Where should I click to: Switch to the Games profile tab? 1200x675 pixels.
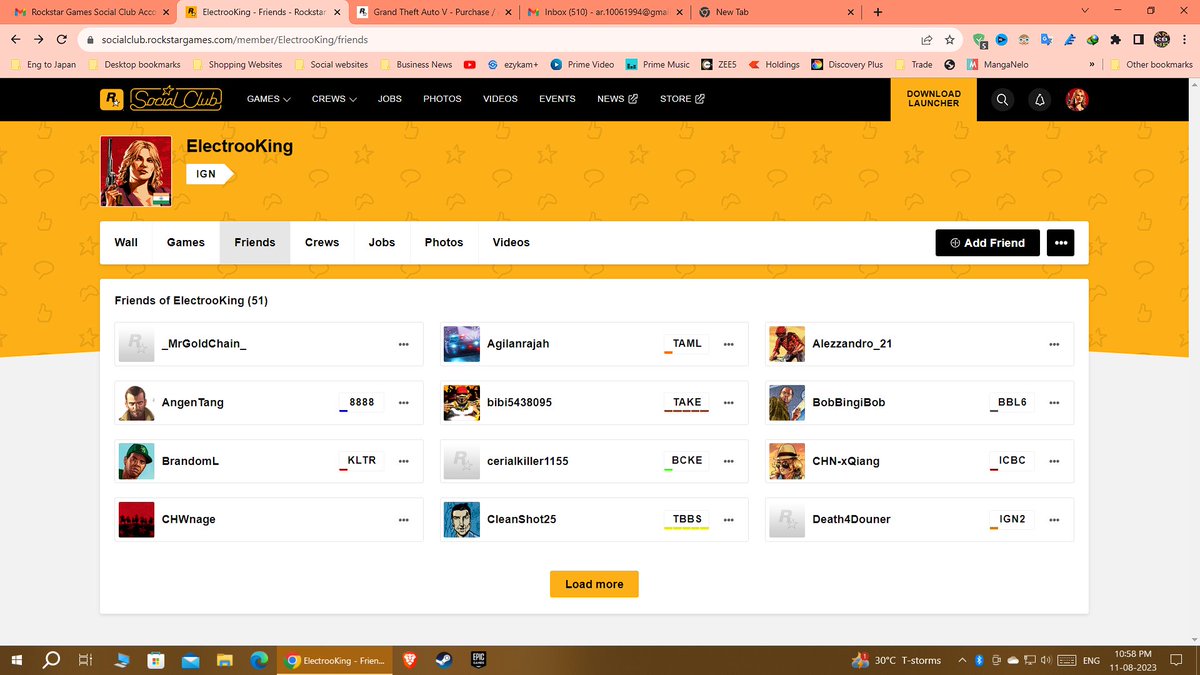point(186,243)
